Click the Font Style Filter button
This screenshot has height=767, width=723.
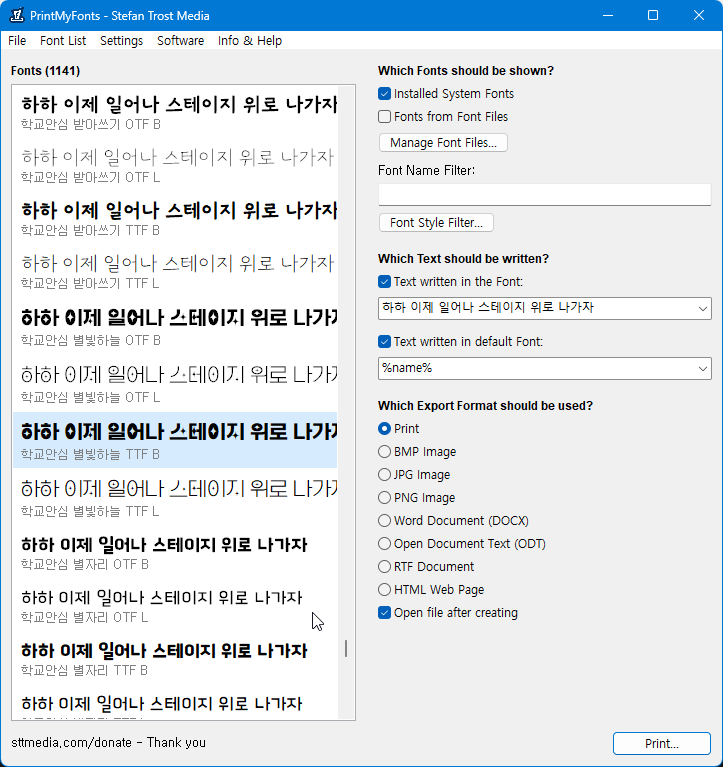[x=436, y=223]
